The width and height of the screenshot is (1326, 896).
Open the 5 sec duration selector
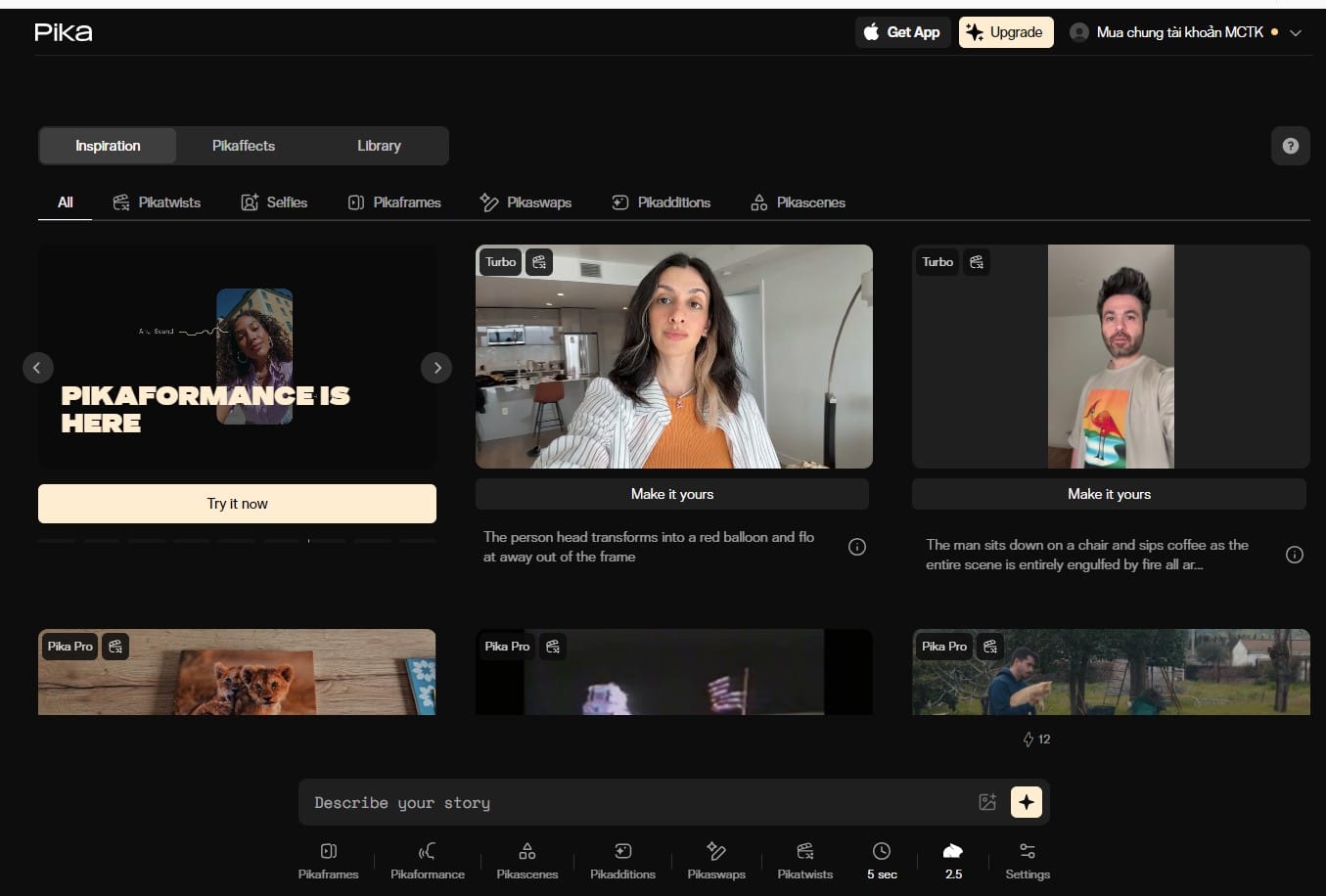point(881,860)
